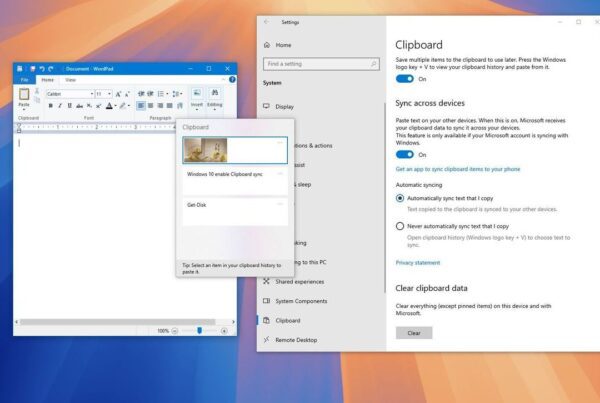Click the Cut scissors icon in WordPad
This screenshot has height=403, width=600.
(x=37, y=91)
